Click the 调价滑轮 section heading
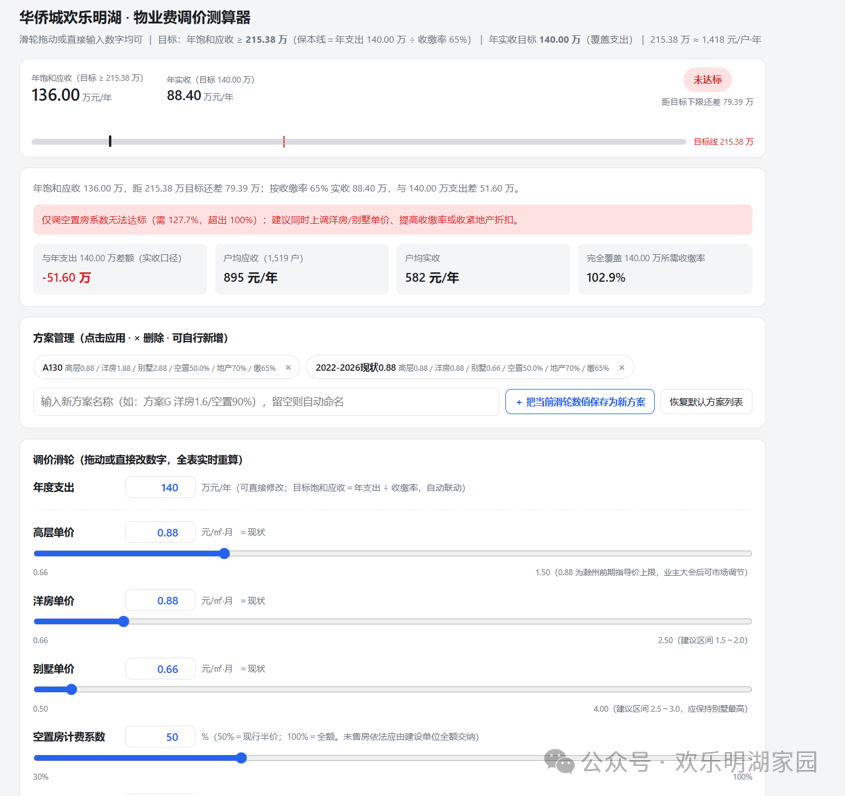Image resolution: width=845 pixels, height=796 pixels. (138, 460)
